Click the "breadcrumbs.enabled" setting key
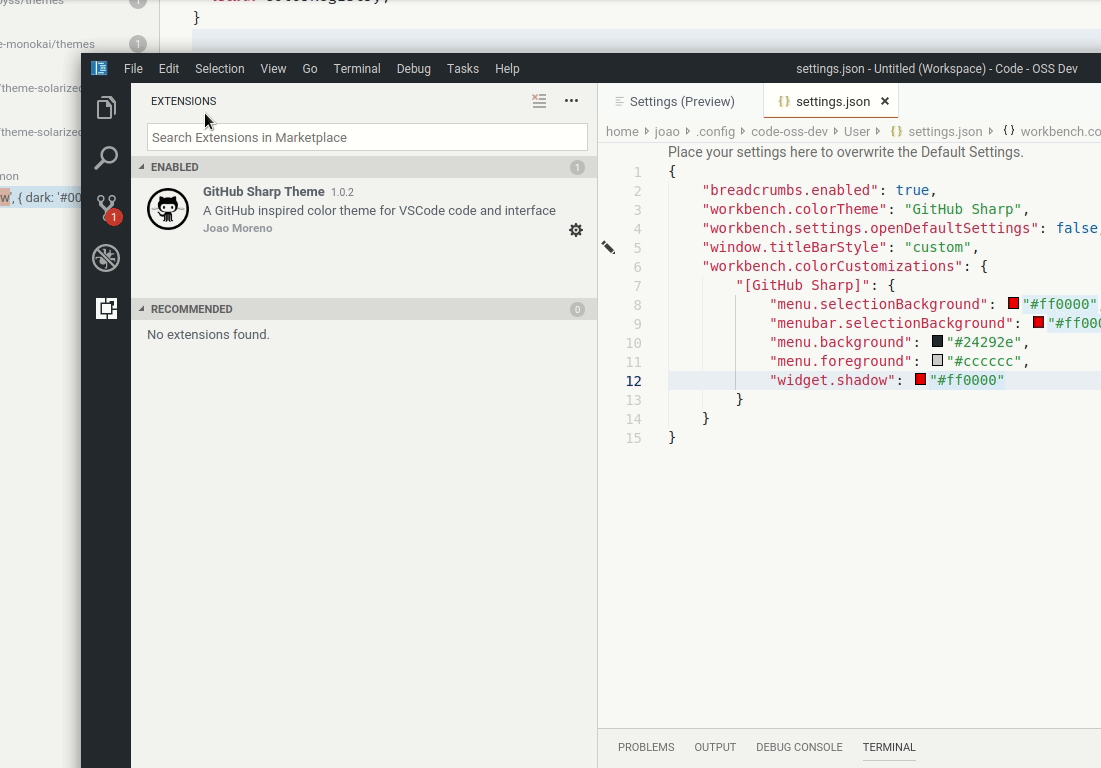Viewport: 1101px width, 768px height. (790, 190)
